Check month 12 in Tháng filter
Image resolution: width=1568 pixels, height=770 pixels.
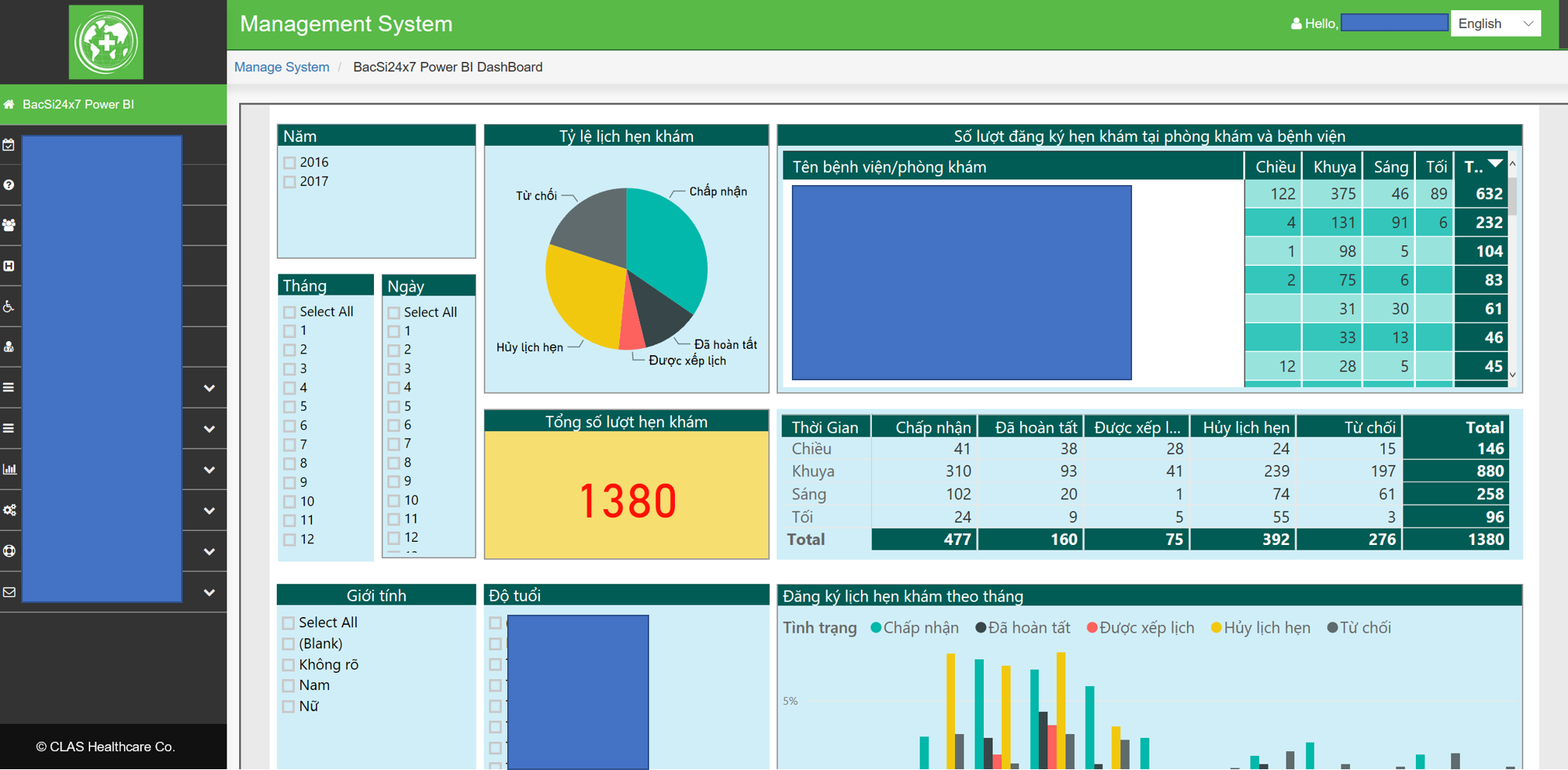pos(289,539)
